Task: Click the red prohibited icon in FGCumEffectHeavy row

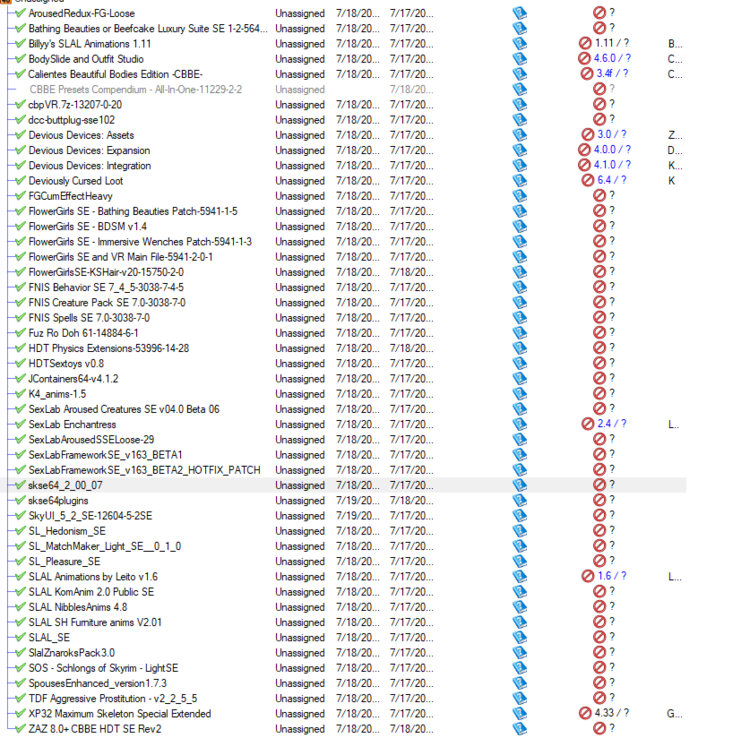Action: tap(599, 195)
